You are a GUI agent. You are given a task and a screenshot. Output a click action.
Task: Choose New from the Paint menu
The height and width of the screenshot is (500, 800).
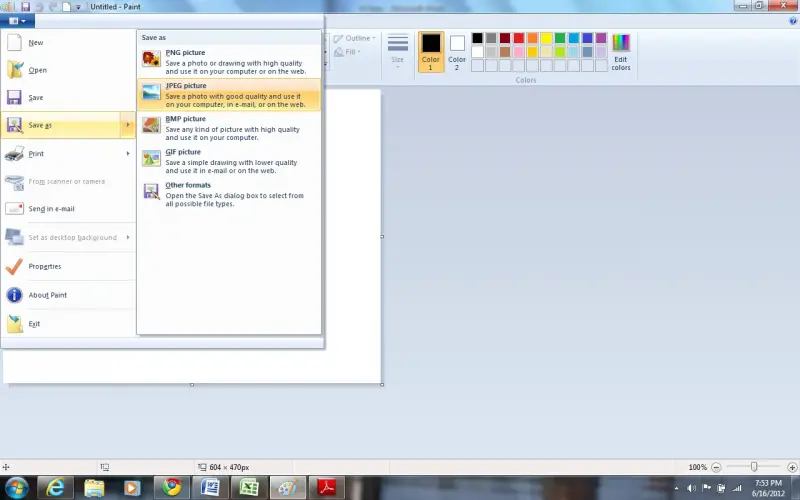(68, 42)
